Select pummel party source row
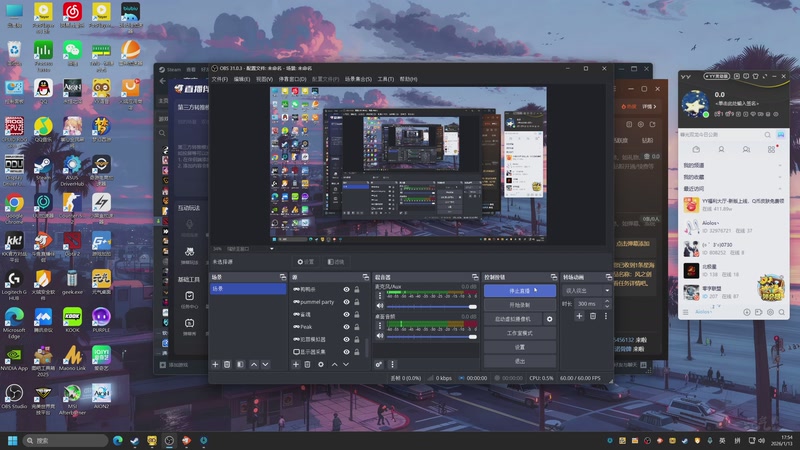This screenshot has height=450, width=800. point(327,302)
